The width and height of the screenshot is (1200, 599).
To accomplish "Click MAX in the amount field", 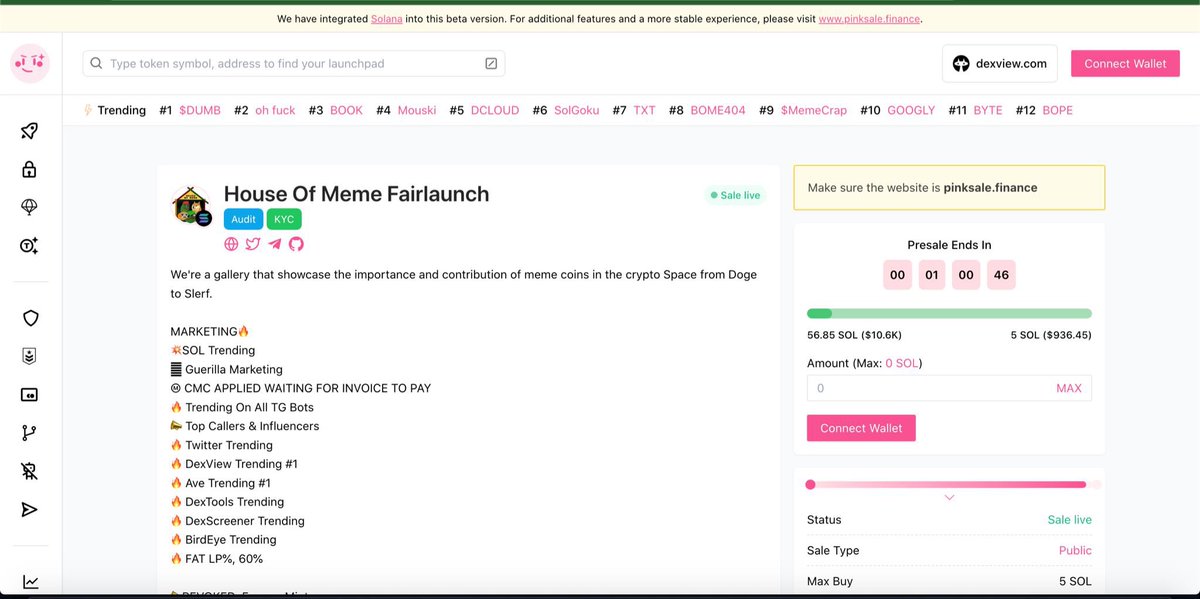I will coord(1068,388).
